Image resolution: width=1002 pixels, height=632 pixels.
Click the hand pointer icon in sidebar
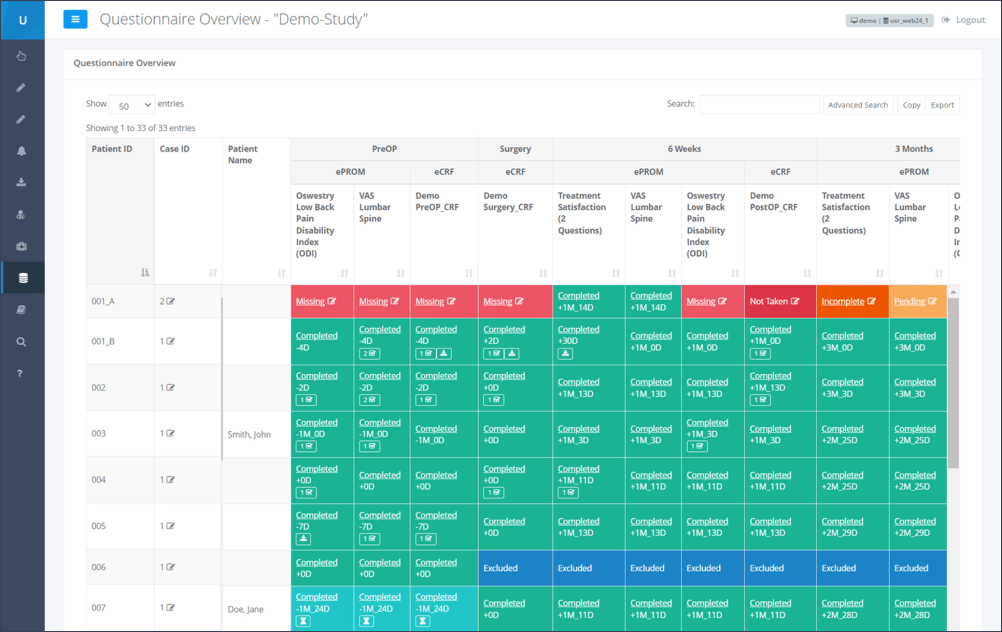pos(22,56)
